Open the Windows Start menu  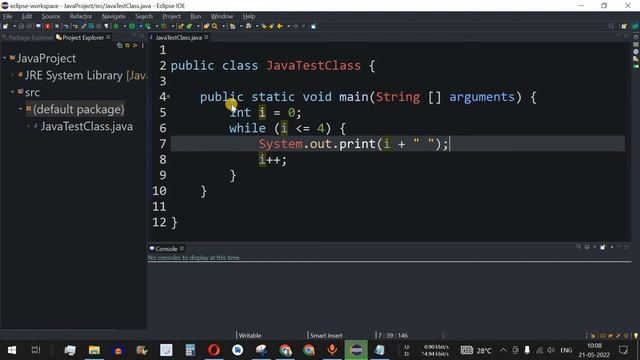pyautogui.click(x=12, y=350)
